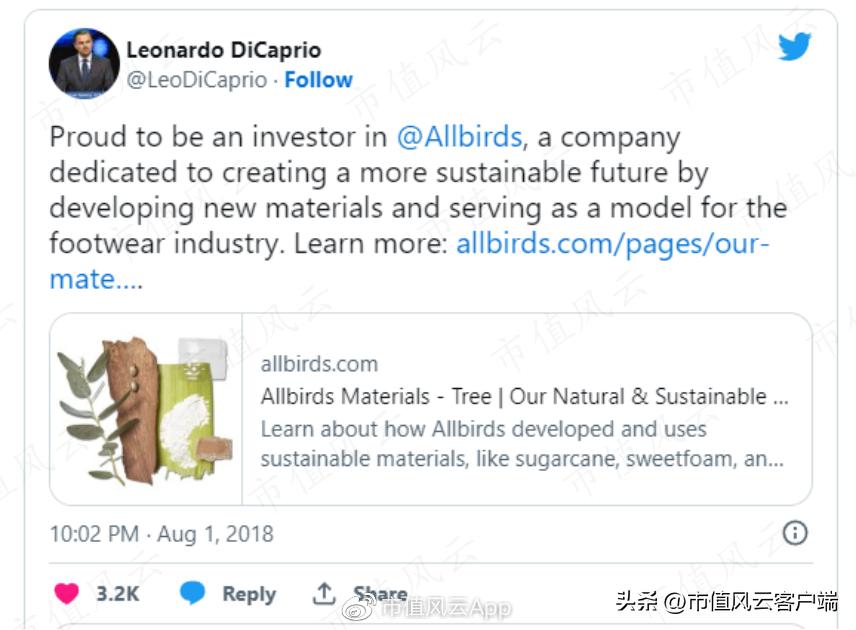This screenshot has width=856, height=630.
Task: Follow Leonardo DiCaprio
Action: tap(318, 79)
